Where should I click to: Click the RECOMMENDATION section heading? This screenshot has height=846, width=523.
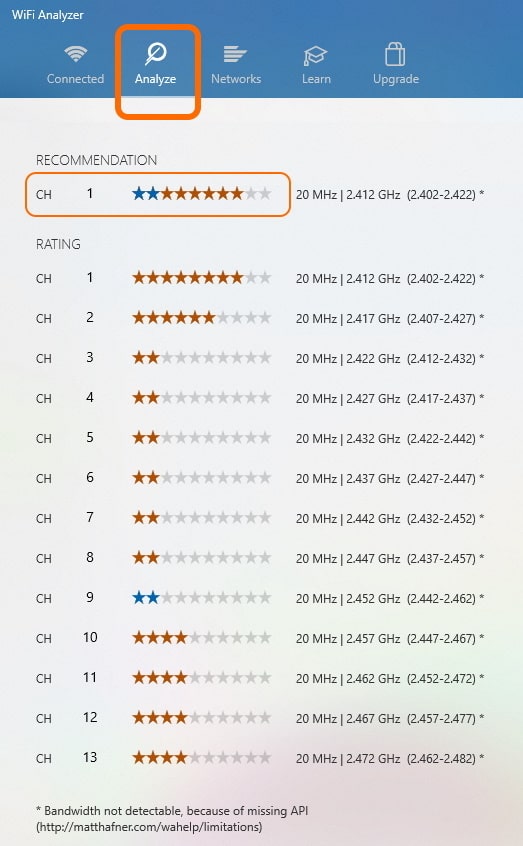(x=96, y=160)
